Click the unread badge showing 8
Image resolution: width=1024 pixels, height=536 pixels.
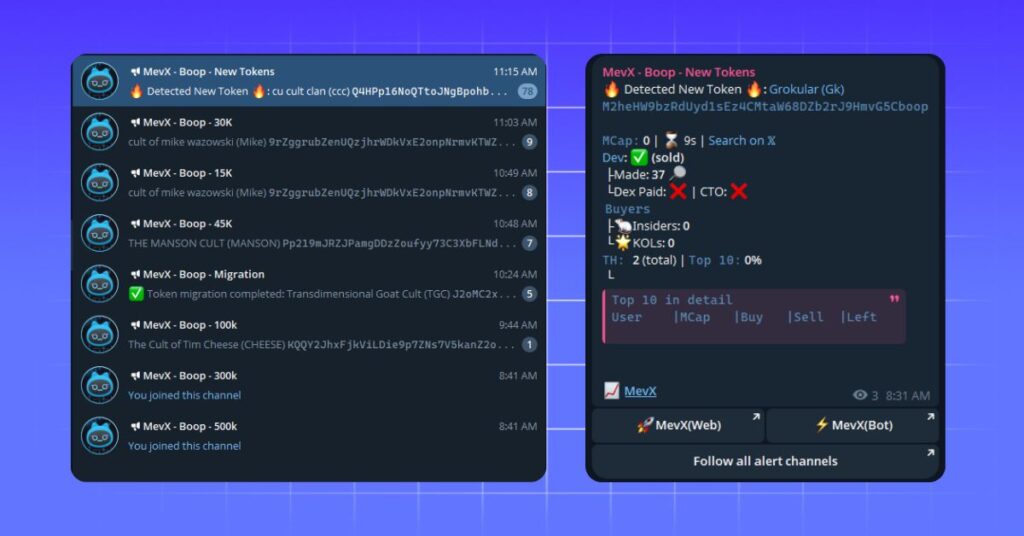point(530,193)
